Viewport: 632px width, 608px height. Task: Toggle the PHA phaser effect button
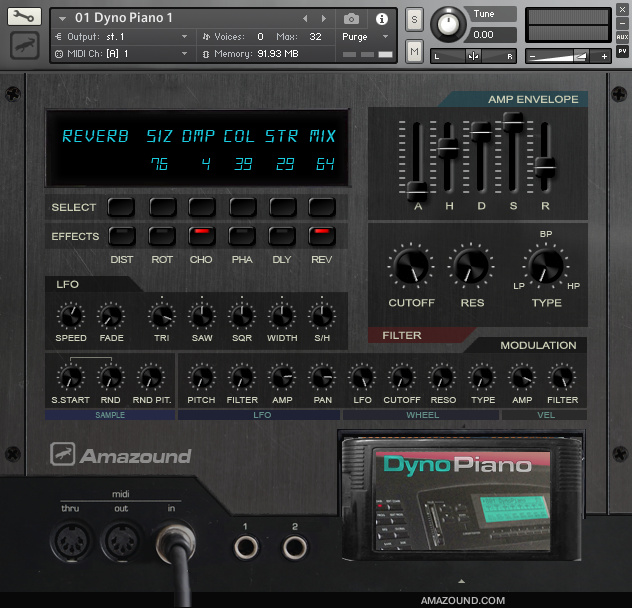242,236
